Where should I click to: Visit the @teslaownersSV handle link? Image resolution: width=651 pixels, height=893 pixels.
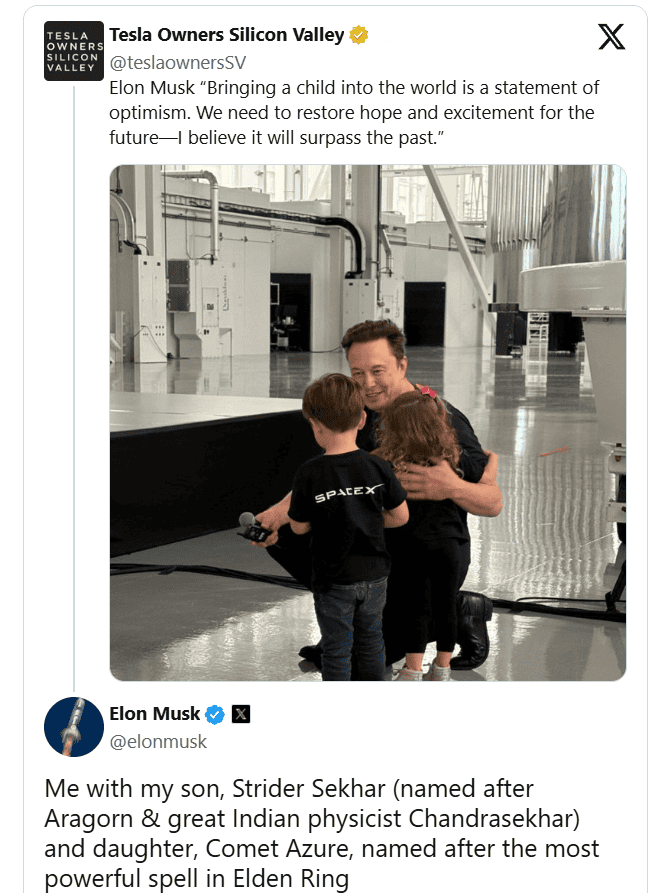[x=178, y=62]
